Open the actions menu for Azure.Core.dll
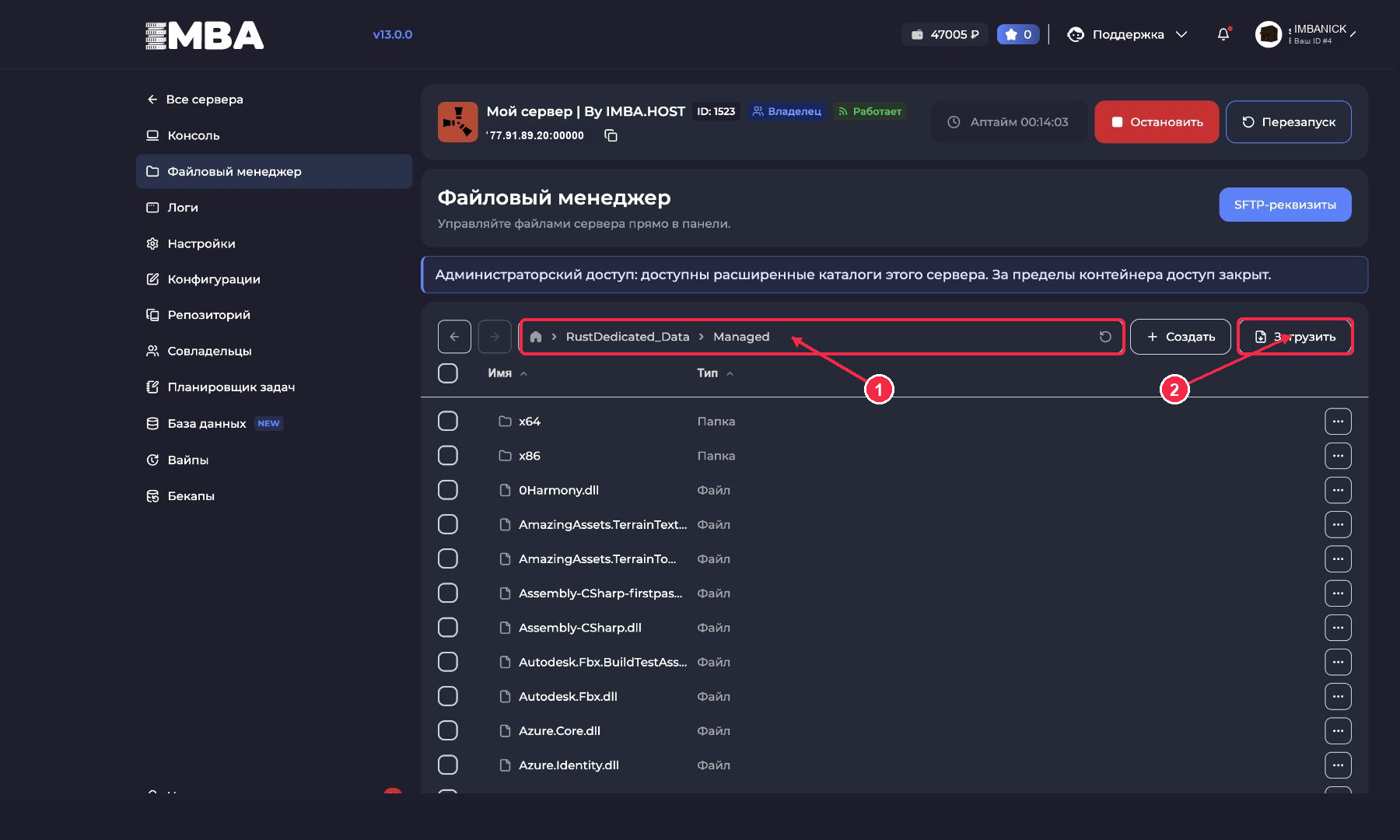 click(1338, 730)
